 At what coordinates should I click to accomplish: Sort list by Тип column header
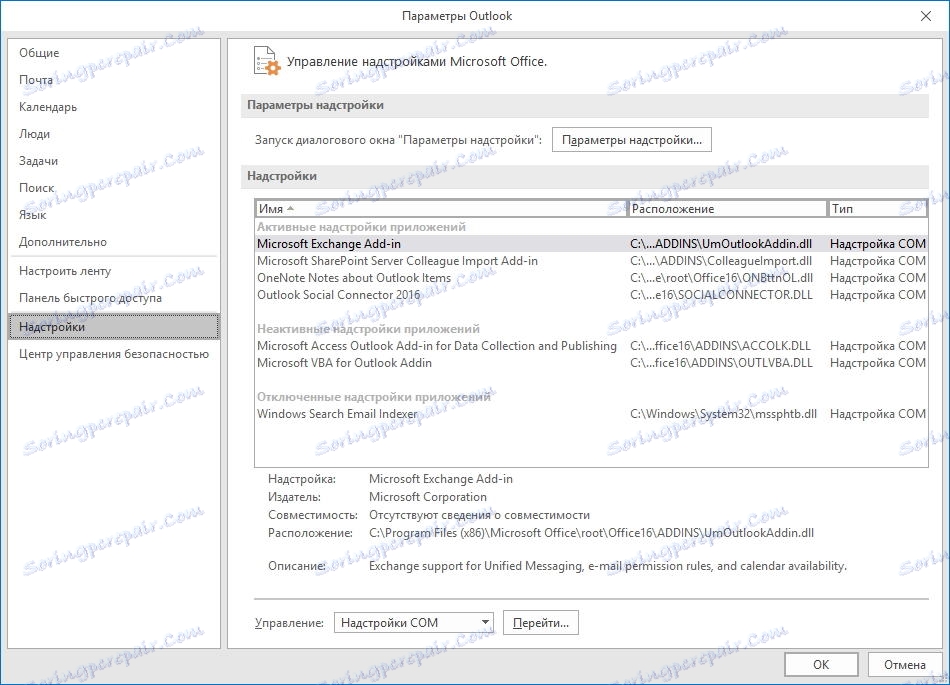877,209
